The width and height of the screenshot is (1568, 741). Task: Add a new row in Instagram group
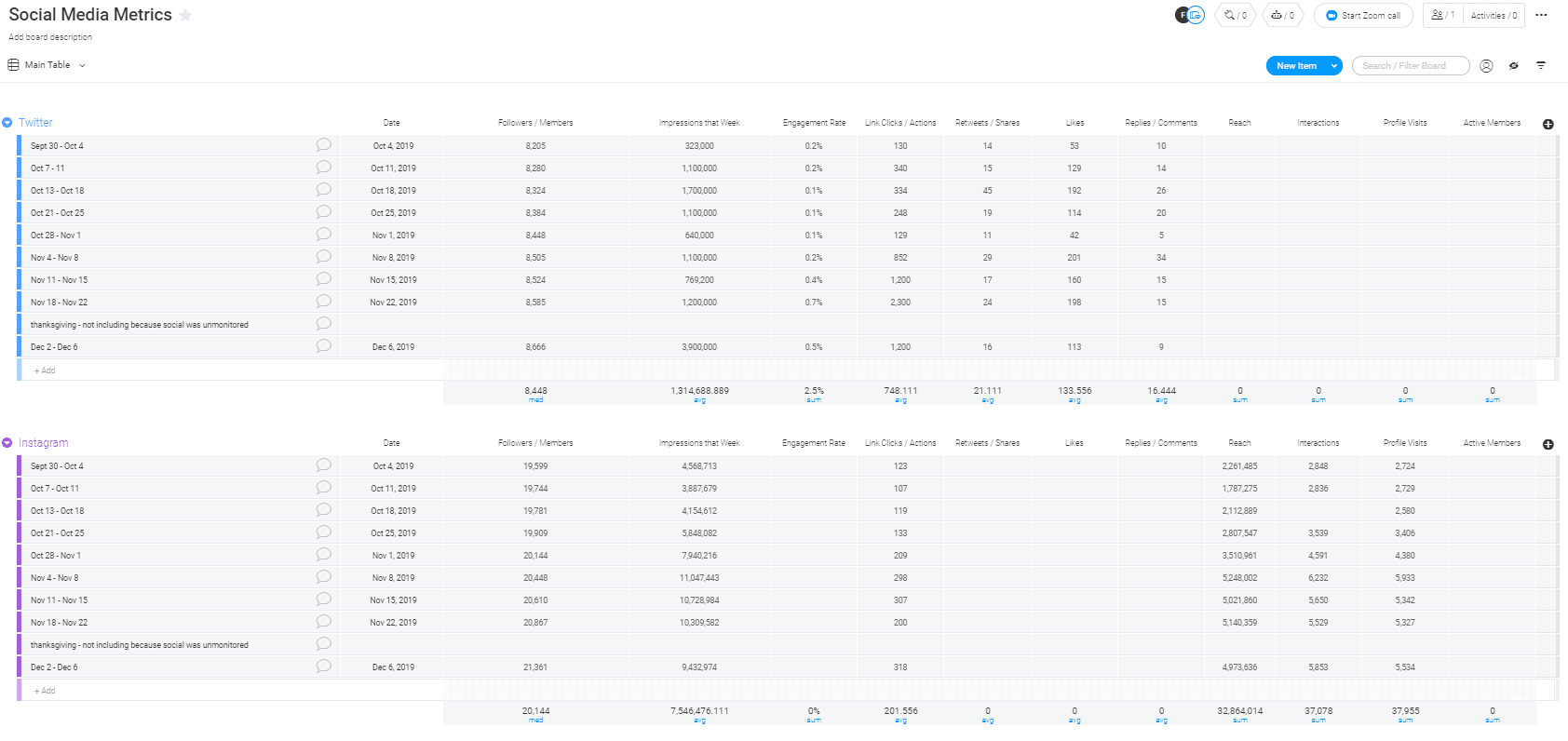point(45,691)
